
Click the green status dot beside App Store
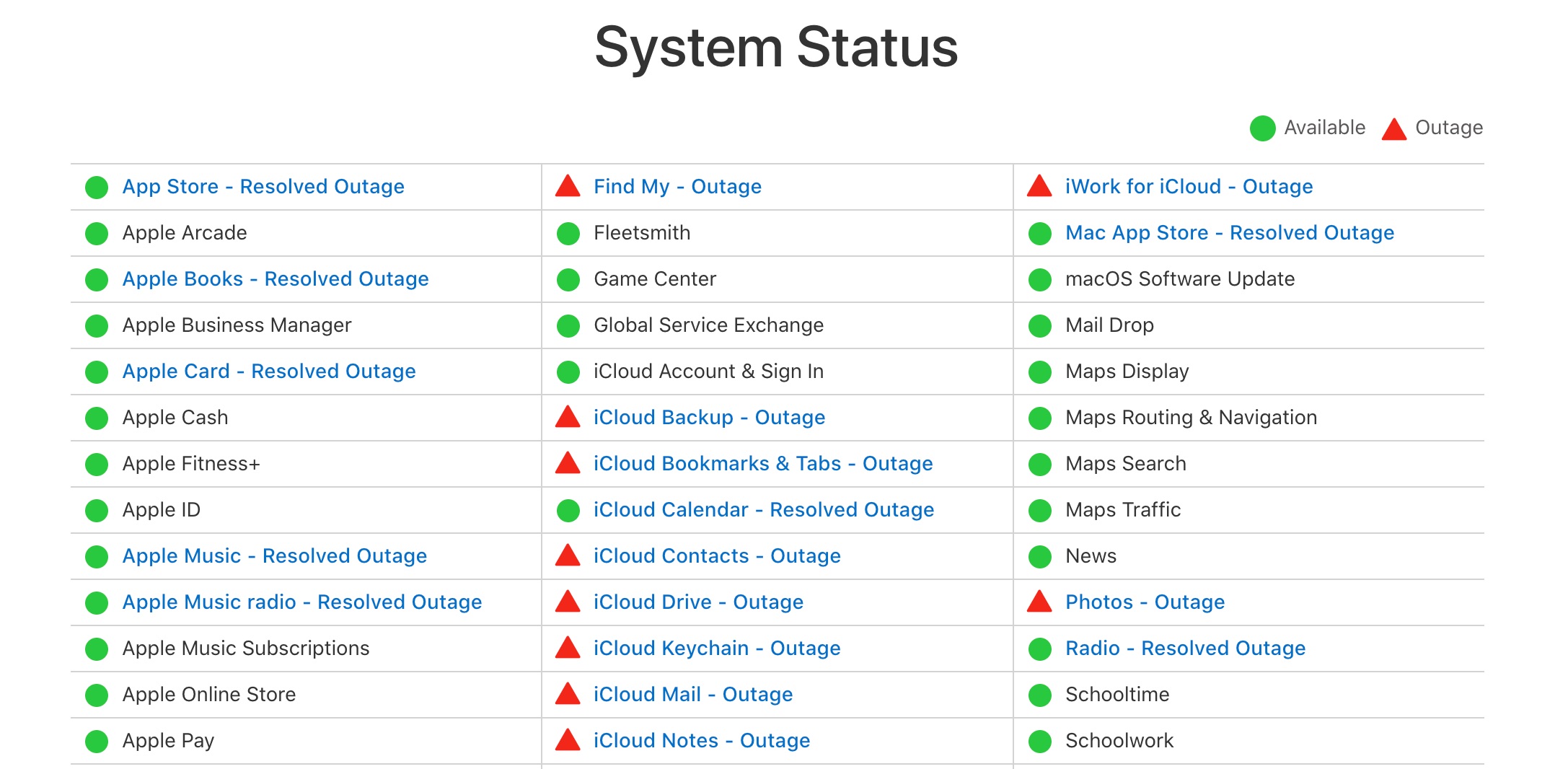tap(97, 188)
